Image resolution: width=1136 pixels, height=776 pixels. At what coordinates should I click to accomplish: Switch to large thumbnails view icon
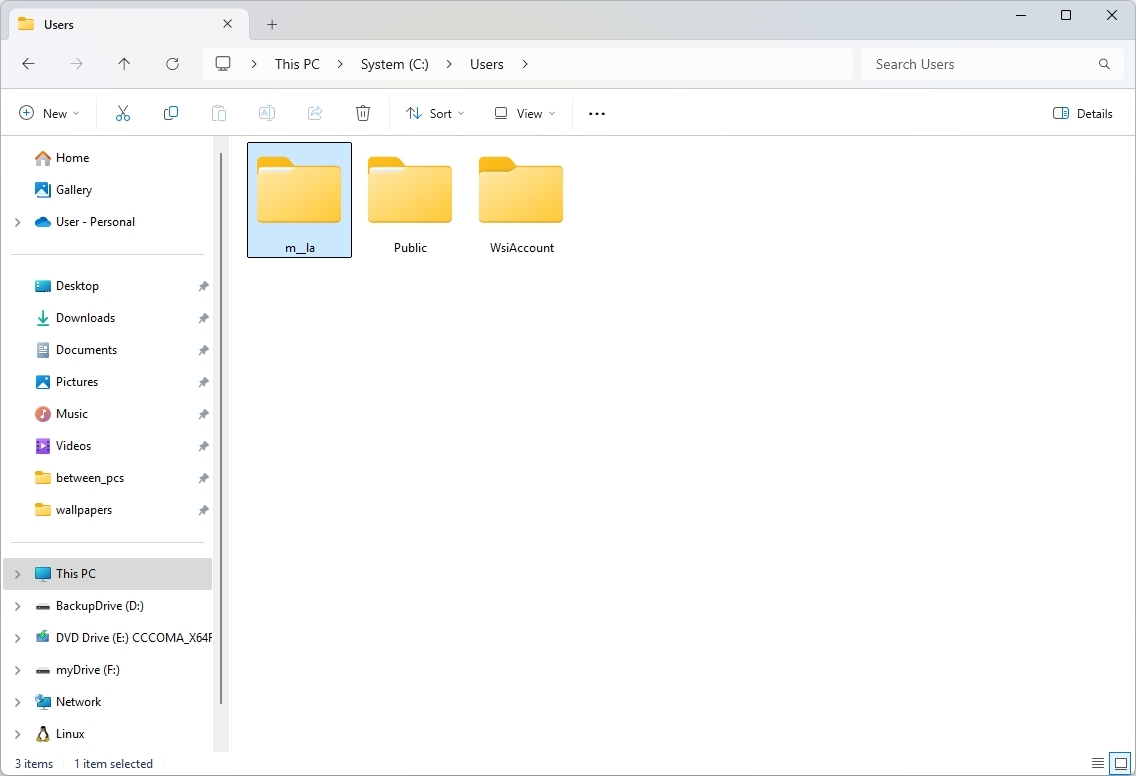point(1121,763)
